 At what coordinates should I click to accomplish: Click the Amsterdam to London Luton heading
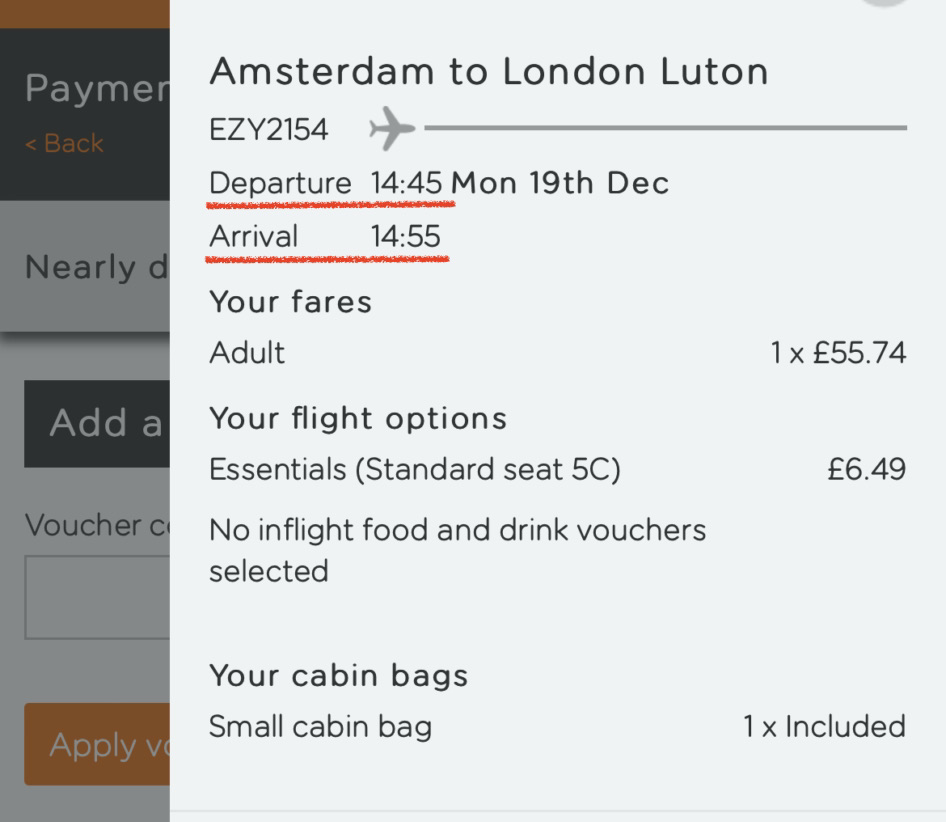pos(489,71)
